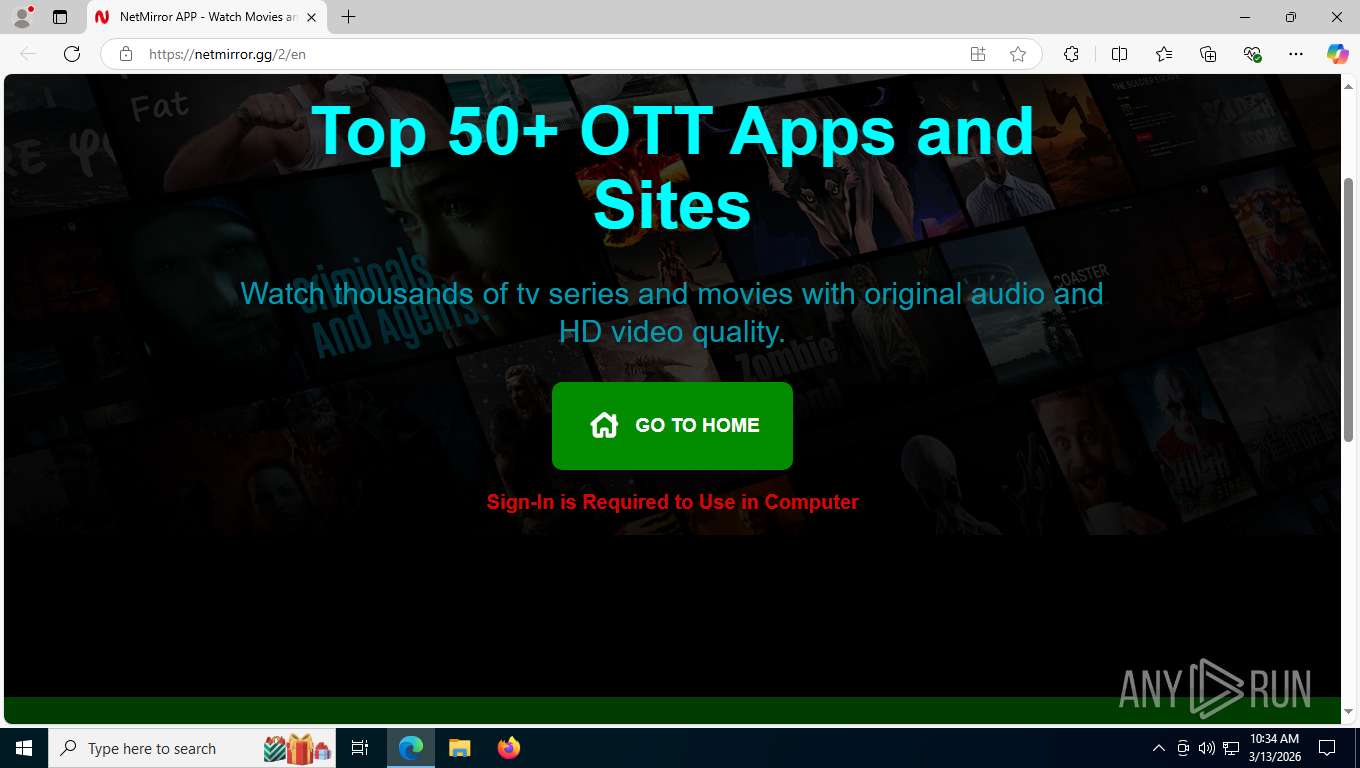Open the Copilot sidebar icon
Viewport: 1360px width, 768px height.
(x=1338, y=54)
